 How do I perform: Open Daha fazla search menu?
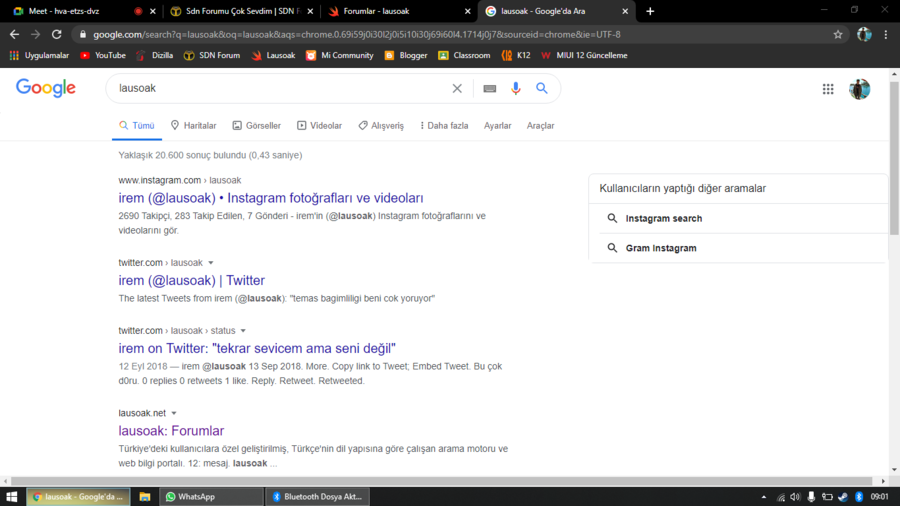(x=444, y=126)
